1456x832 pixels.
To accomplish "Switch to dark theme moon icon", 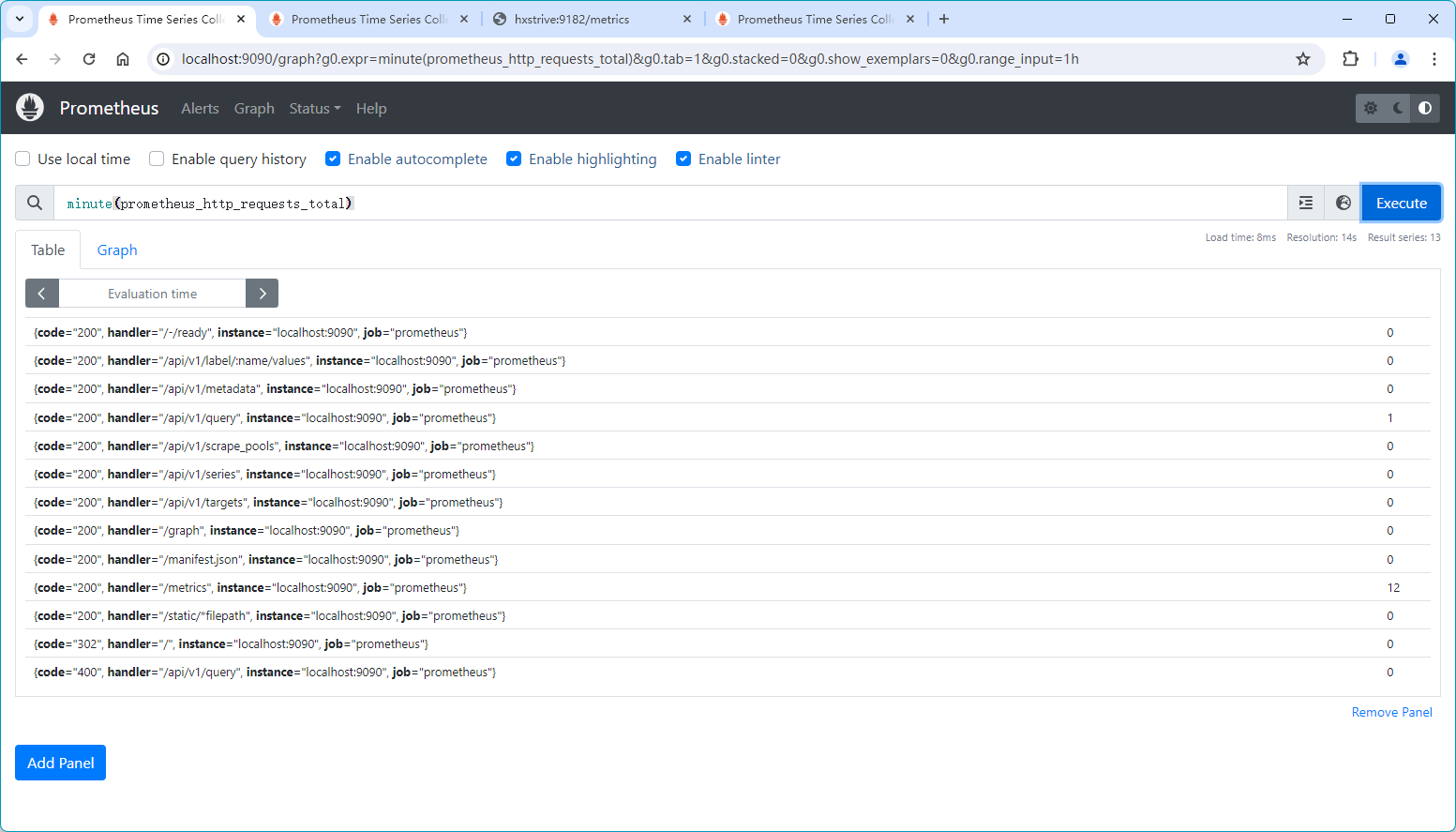I will [1398, 108].
